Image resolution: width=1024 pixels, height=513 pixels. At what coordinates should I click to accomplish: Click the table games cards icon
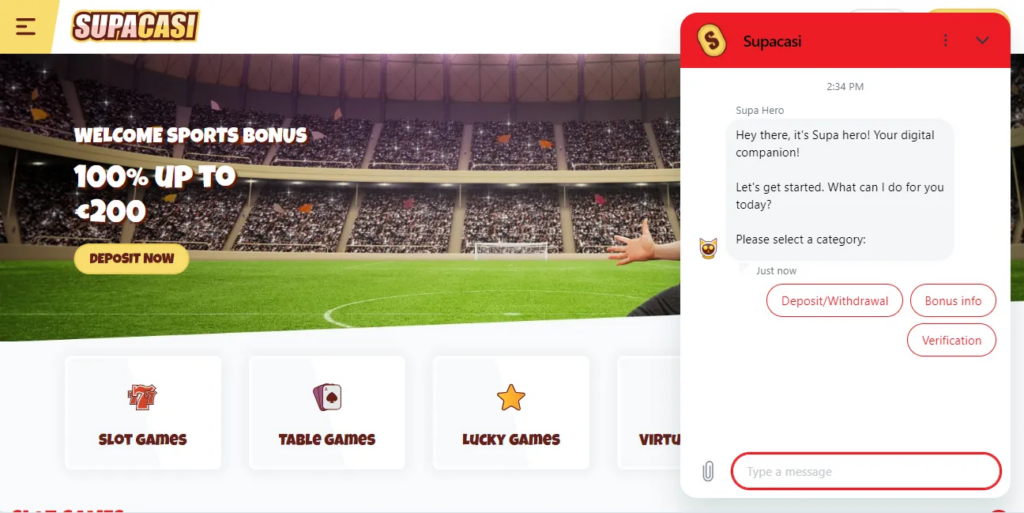(x=327, y=397)
